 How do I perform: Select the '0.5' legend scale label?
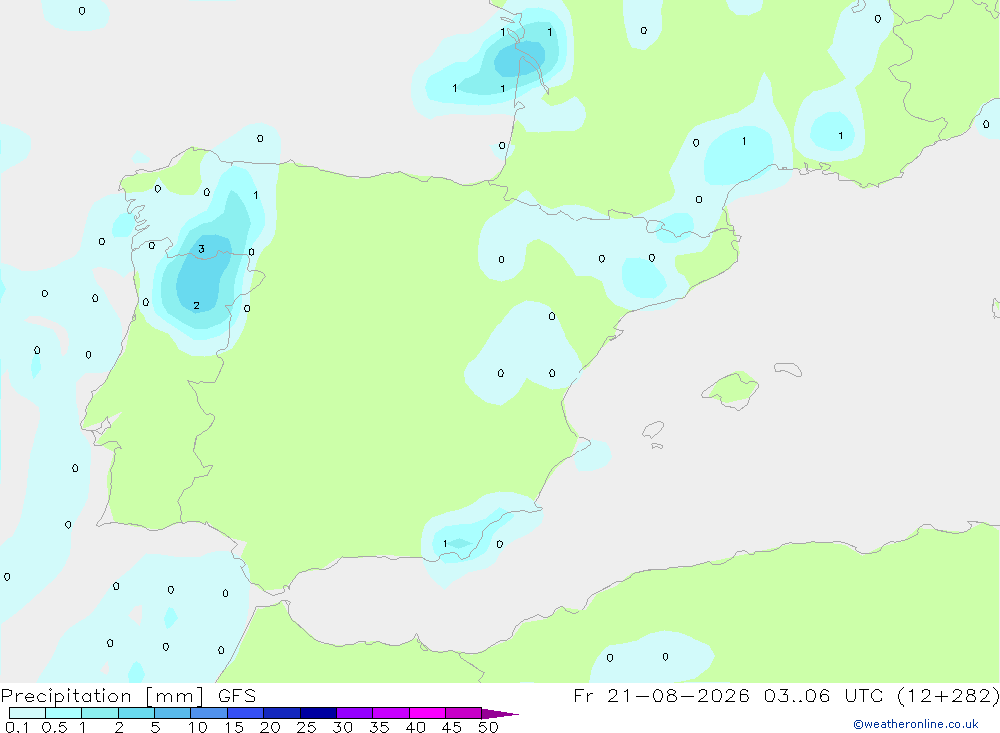click(x=54, y=727)
